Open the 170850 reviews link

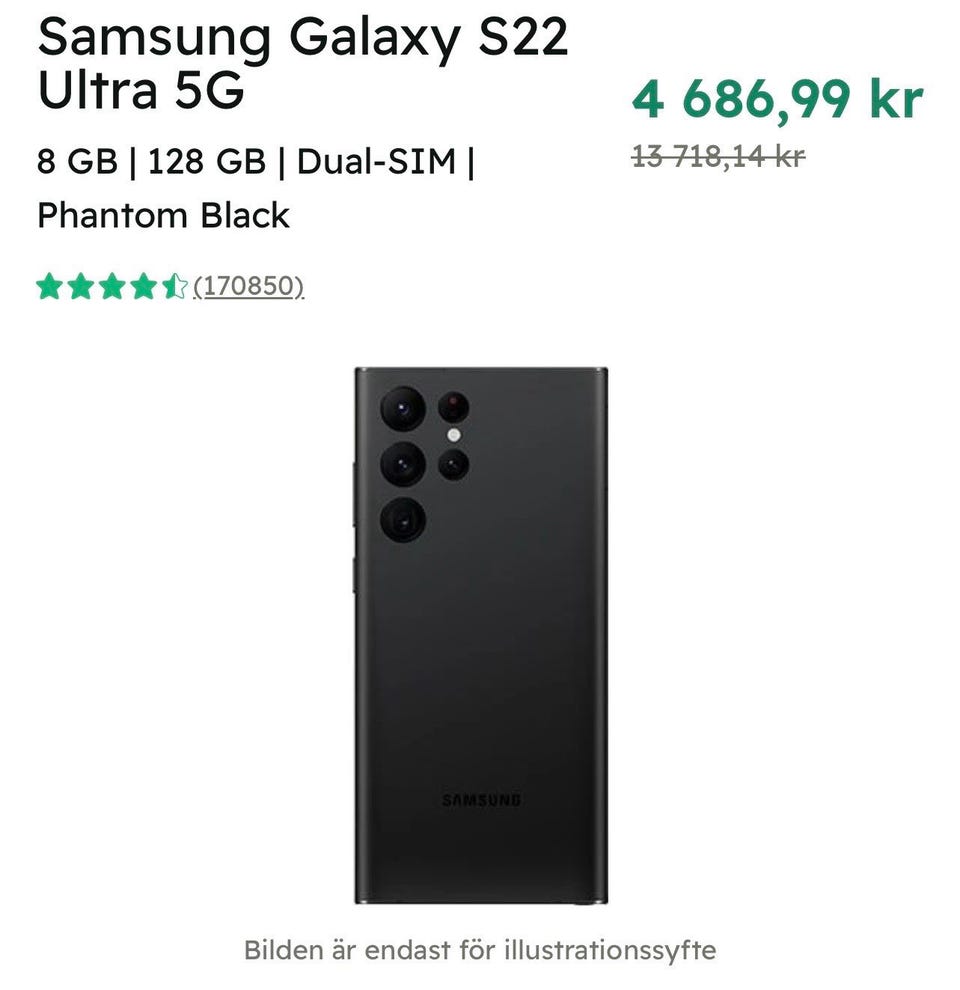click(x=248, y=288)
